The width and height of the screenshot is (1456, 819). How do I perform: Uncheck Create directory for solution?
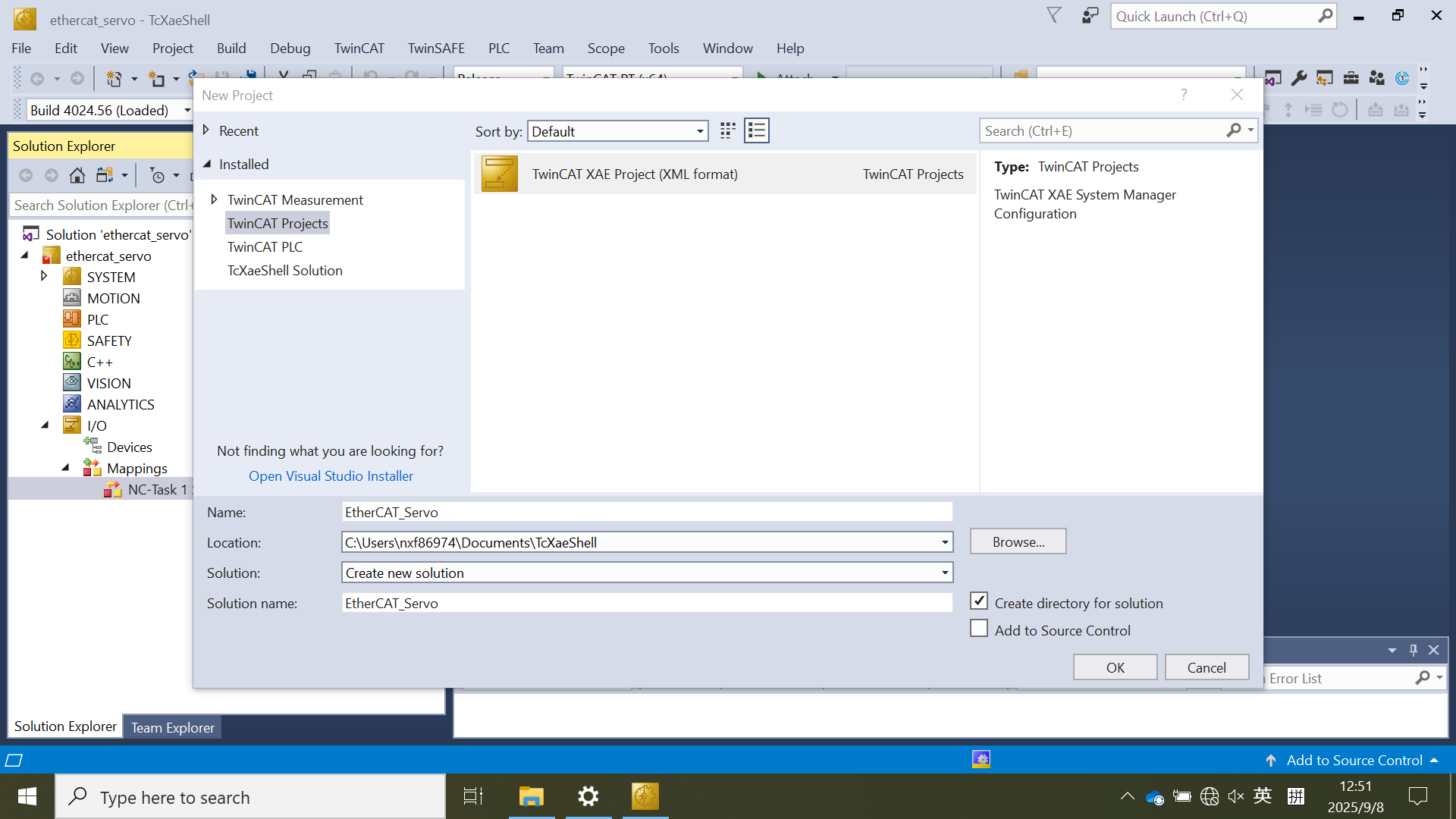[979, 601]
